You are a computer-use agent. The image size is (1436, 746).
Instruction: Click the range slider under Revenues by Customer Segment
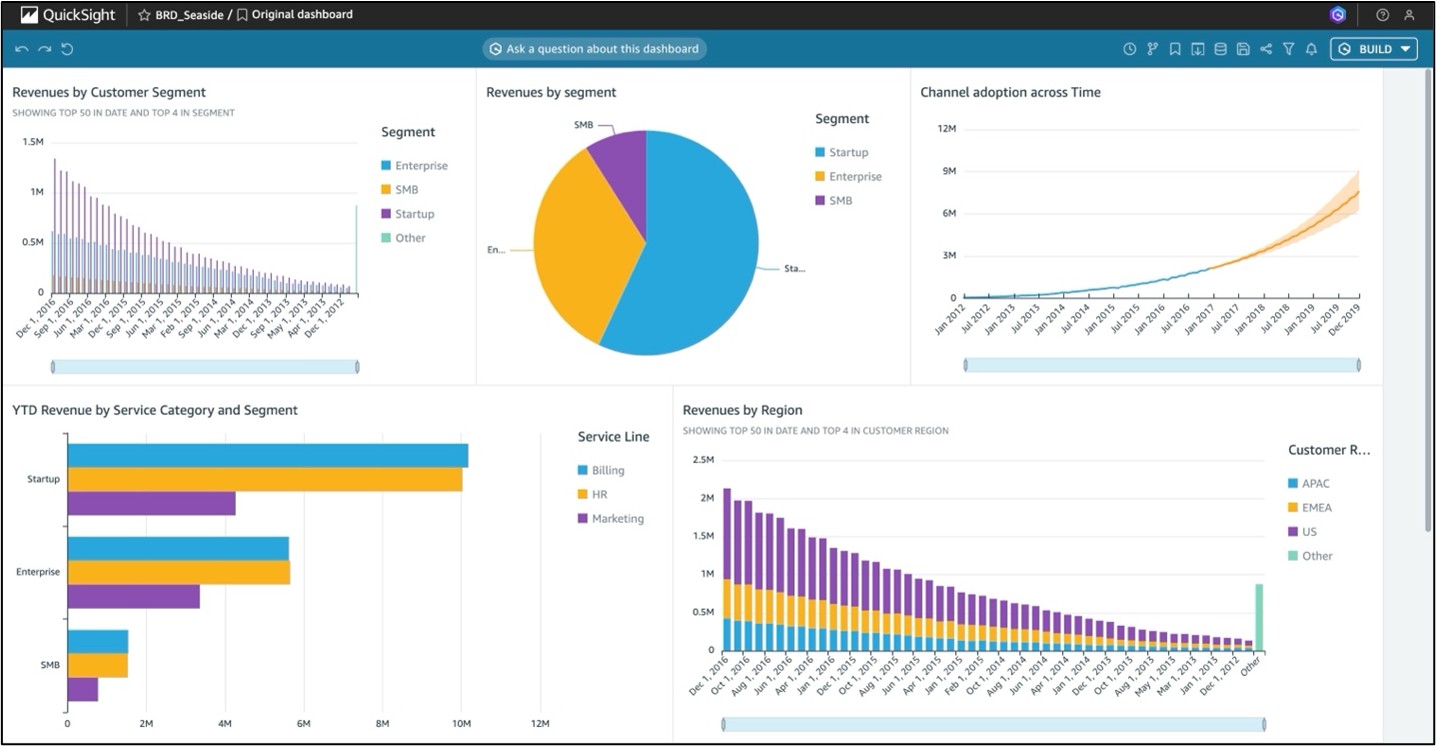pos(205,367)
